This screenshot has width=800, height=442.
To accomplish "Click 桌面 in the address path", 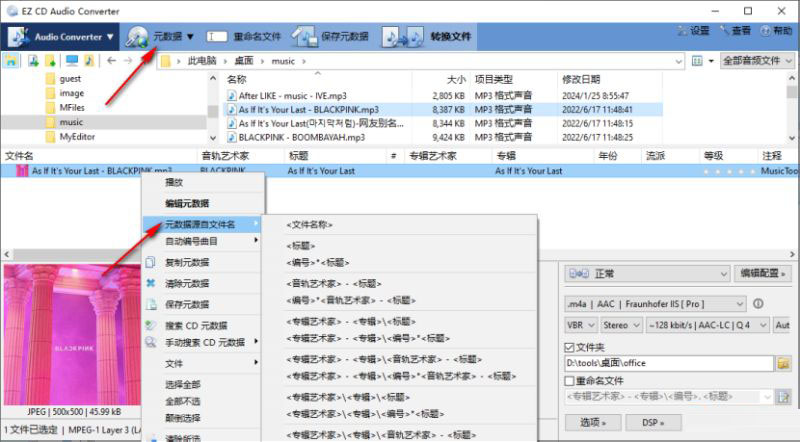I will coord(244,61).
